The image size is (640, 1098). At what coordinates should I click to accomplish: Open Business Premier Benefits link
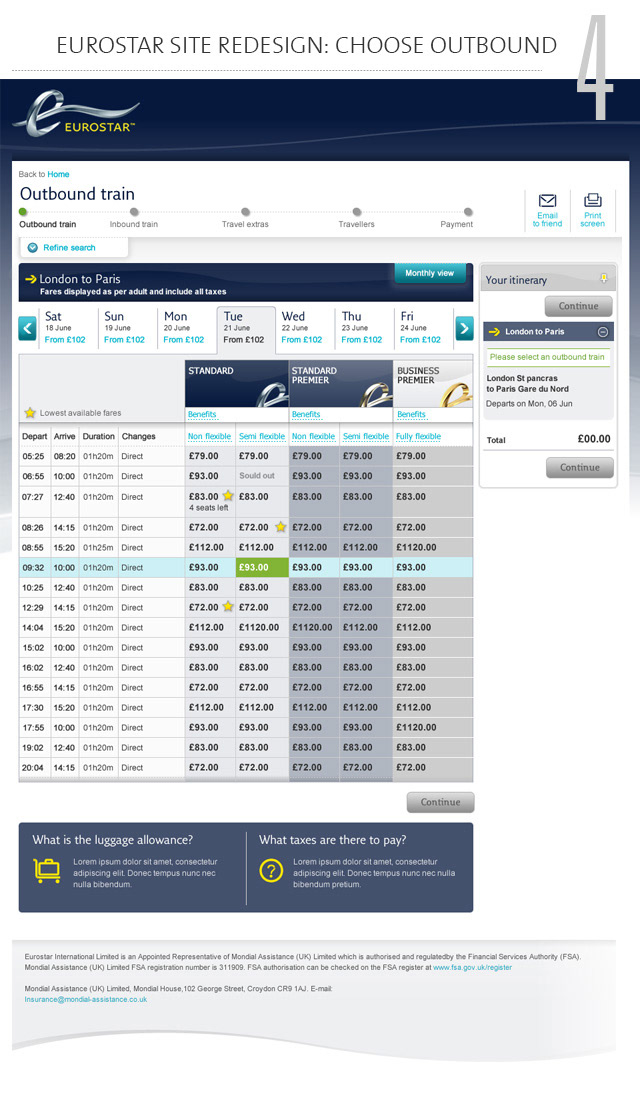click(411, 415)
